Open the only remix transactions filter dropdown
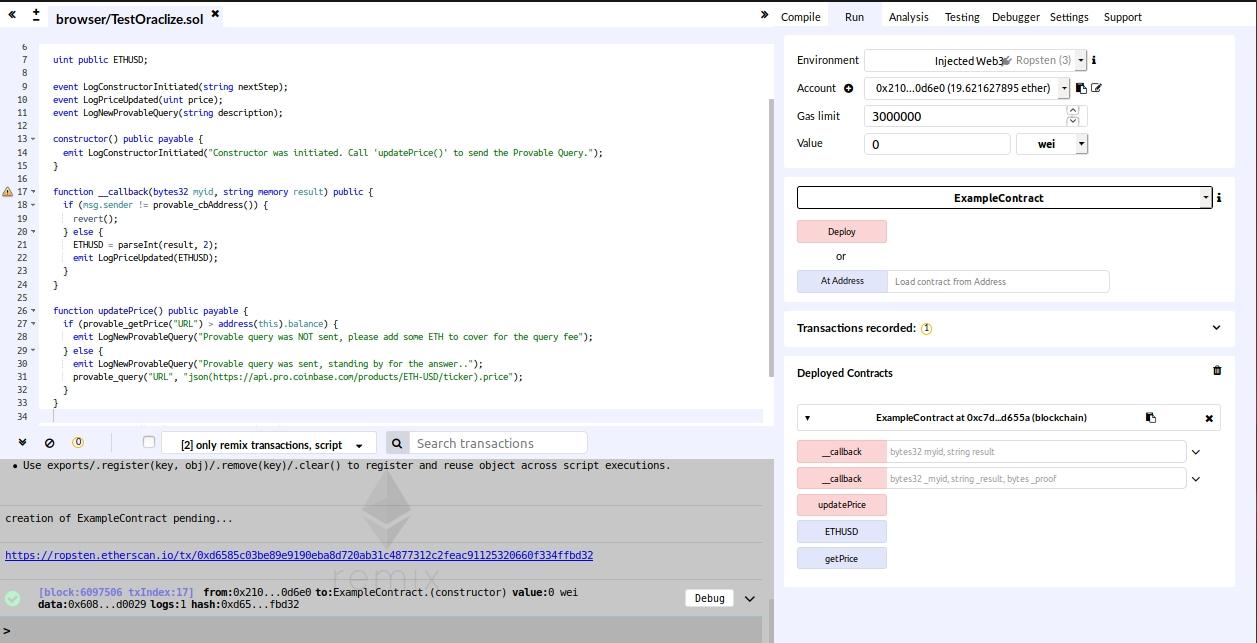Screen dimensions: 1257x643 [x=269, y=444]
